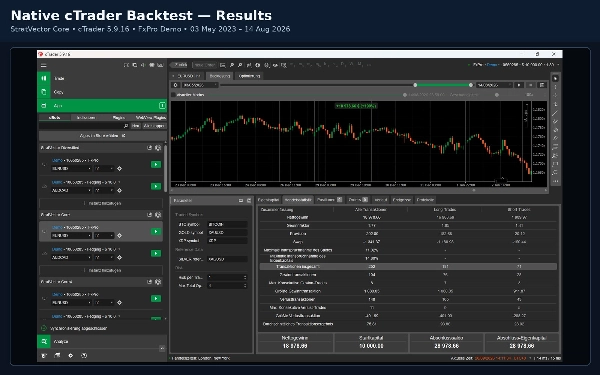This screenshot has width=600, height=375.
Task: Switch to the WebView Plugins tab
Action: coord(150,117)
